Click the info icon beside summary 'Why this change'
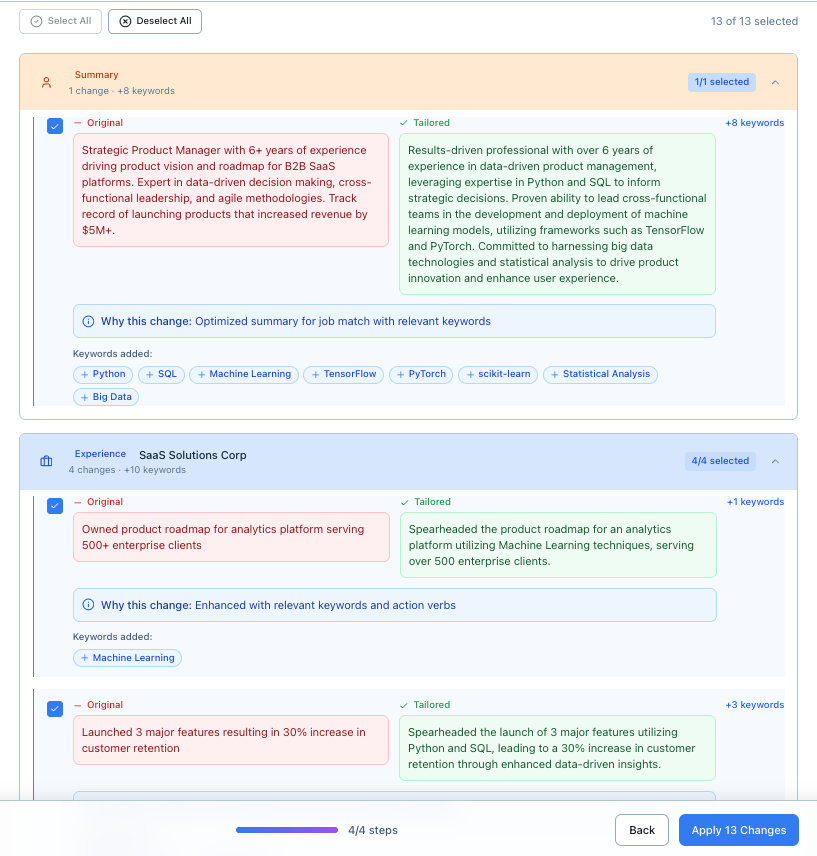 coord(88,321)
